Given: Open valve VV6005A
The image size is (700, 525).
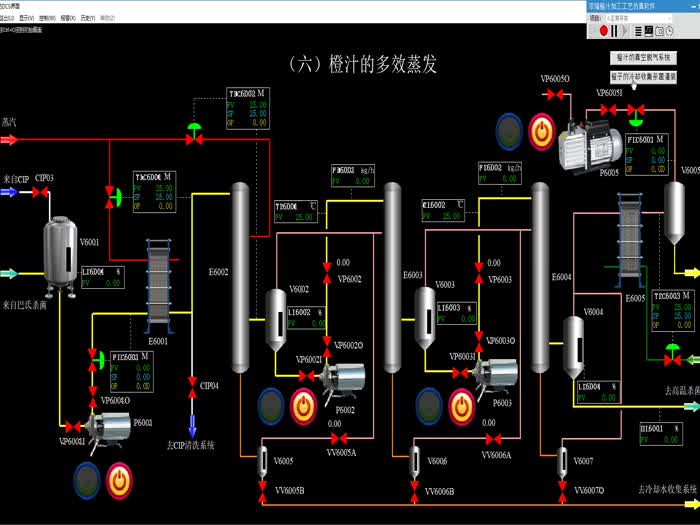Looking at the screenshot, I should click(341, 440).
